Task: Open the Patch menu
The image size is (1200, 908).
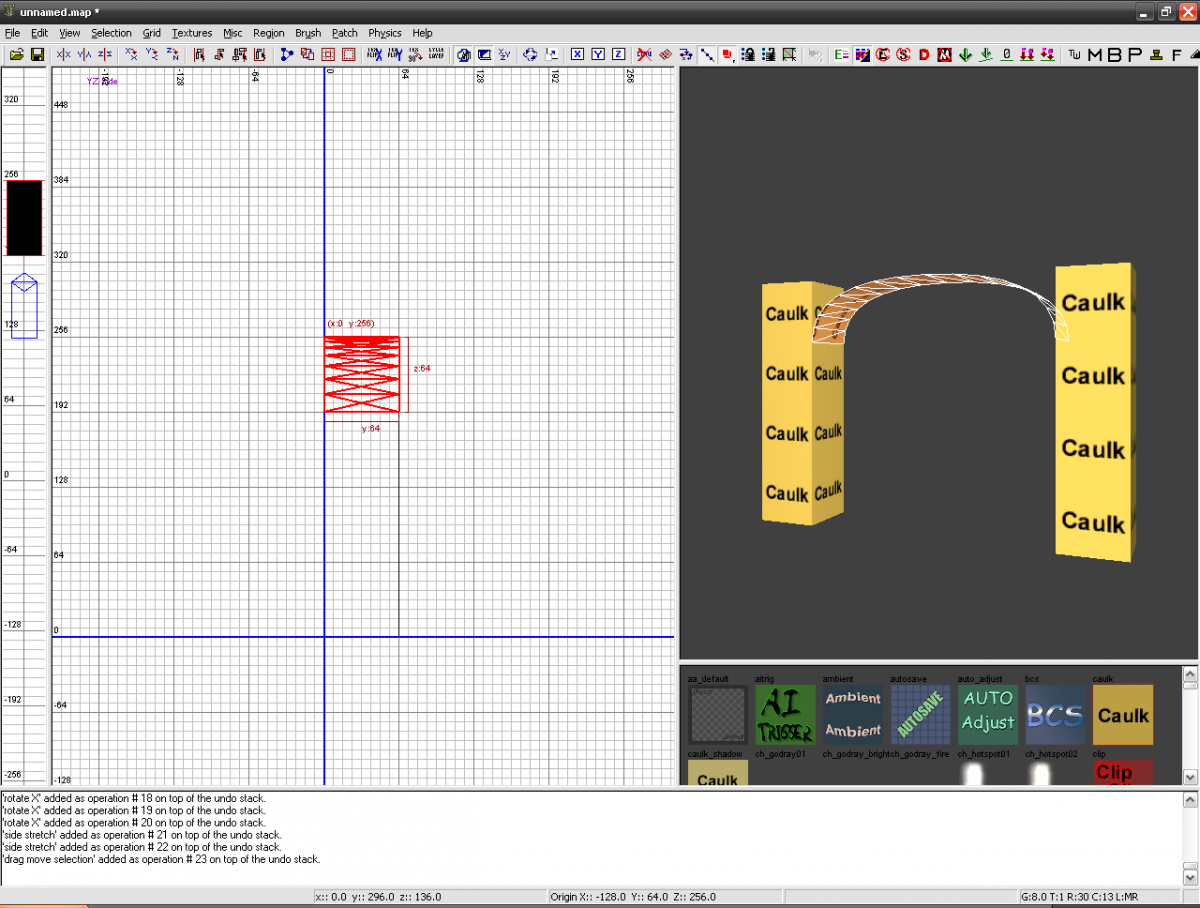Action: click(345, 33)
